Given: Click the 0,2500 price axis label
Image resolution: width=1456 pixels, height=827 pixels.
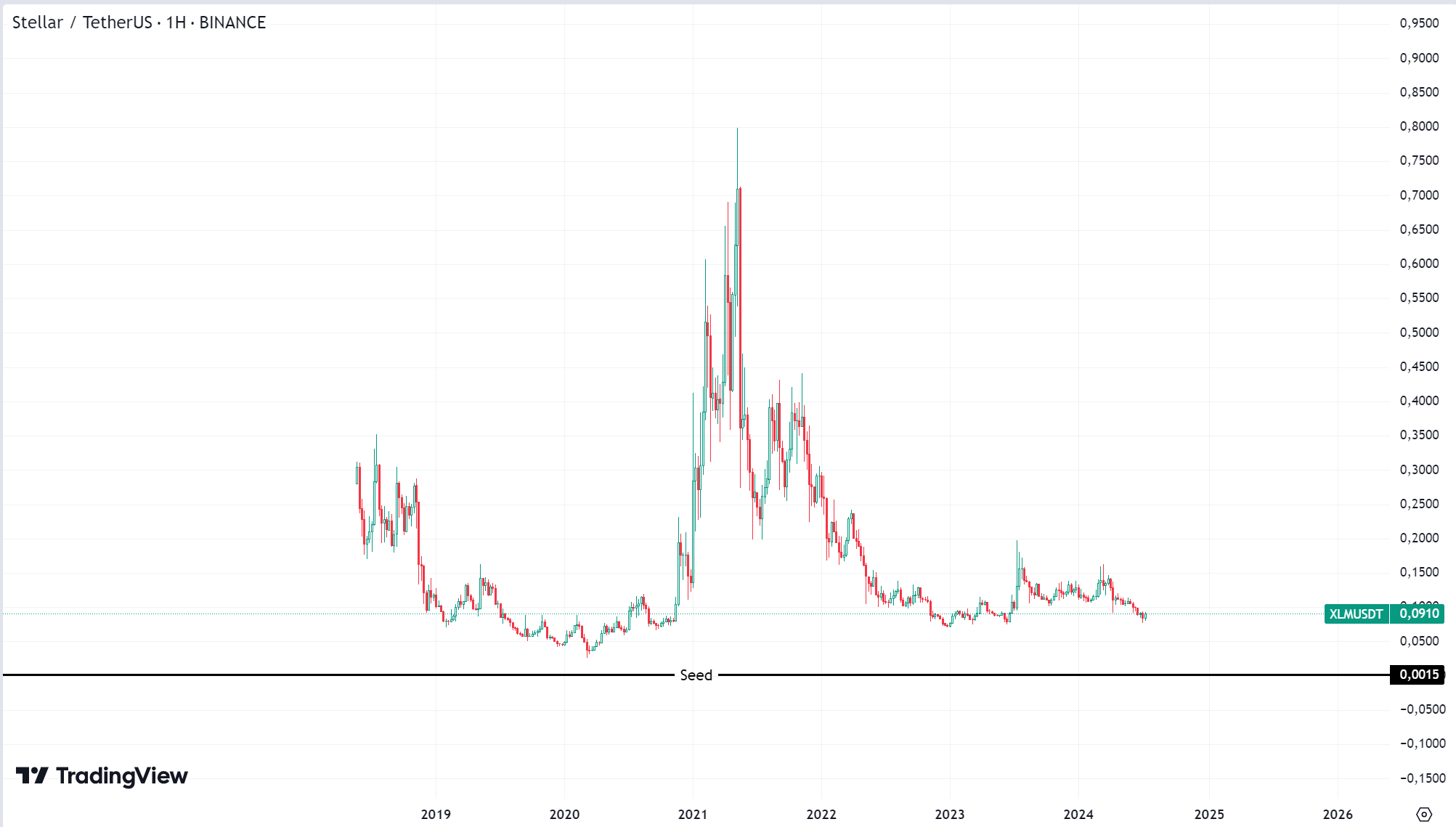Looking at the screenshot, I should pyautogui.click(x=1419, y=504).
